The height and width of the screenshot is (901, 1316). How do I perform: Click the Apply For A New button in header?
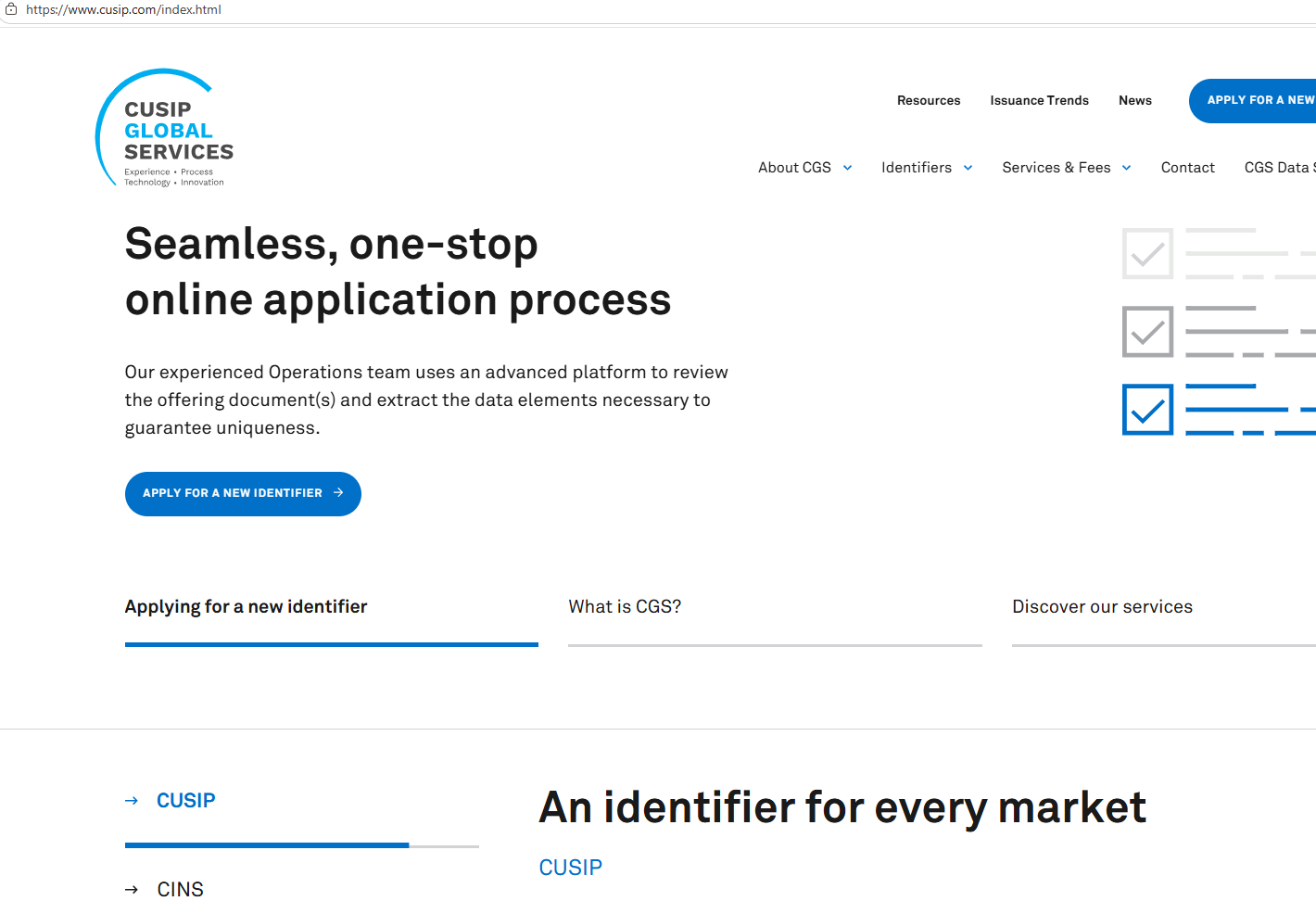point(1253,101)
